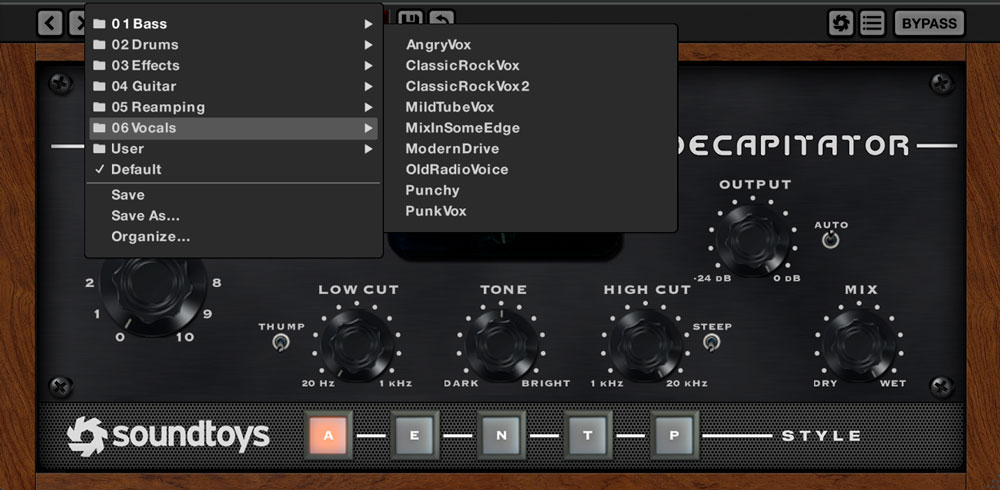Expand the 04 Guitar submenu arrow

pyautogui.click(x=368, y=86)
